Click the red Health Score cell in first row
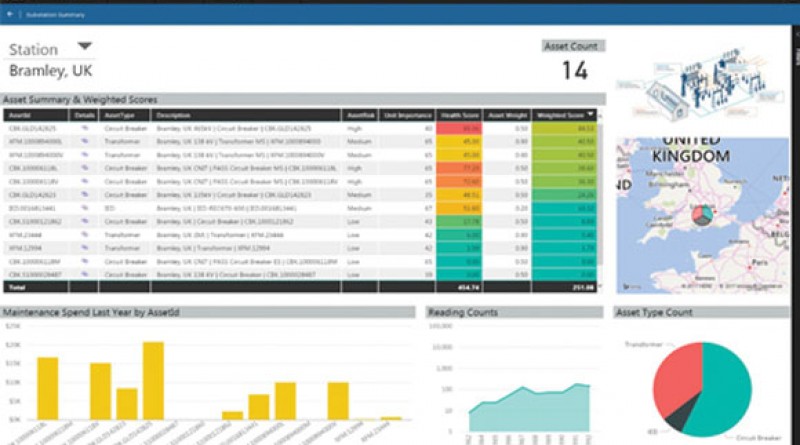The width and height of the screenshot is (800, 445). [459, 129]
